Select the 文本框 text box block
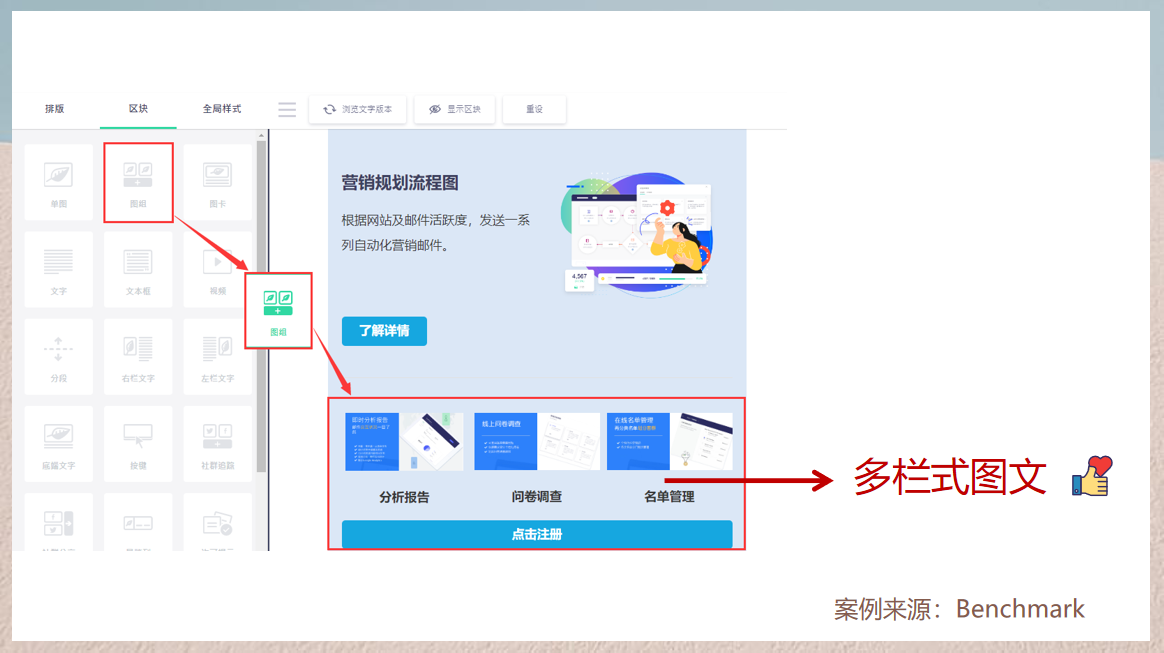Screen dimensions: 1164x653 138,269
